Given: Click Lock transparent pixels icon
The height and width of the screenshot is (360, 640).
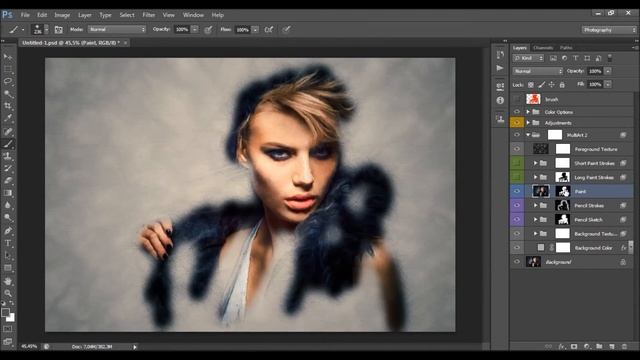Looking at the screenshot, I should point(531,84).
